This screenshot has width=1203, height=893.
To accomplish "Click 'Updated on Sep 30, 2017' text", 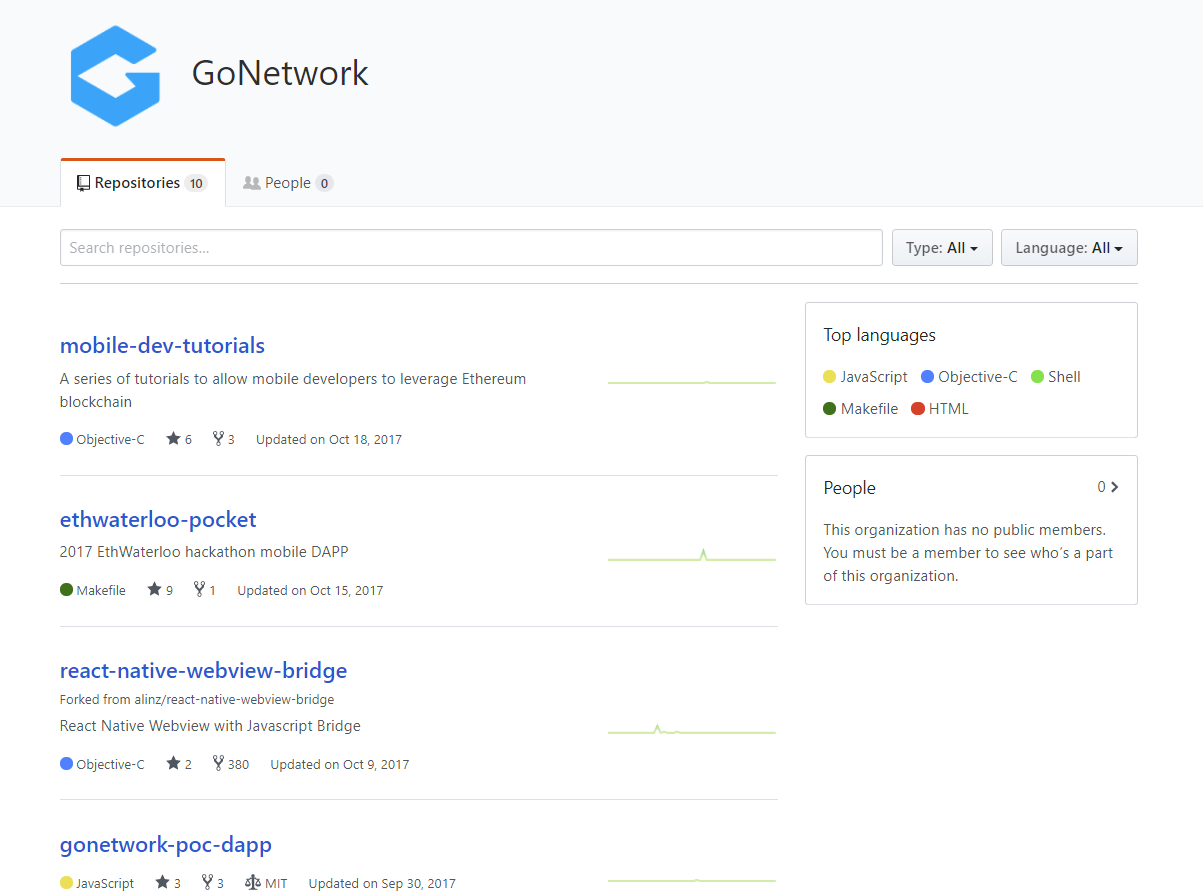I will 382,883.
